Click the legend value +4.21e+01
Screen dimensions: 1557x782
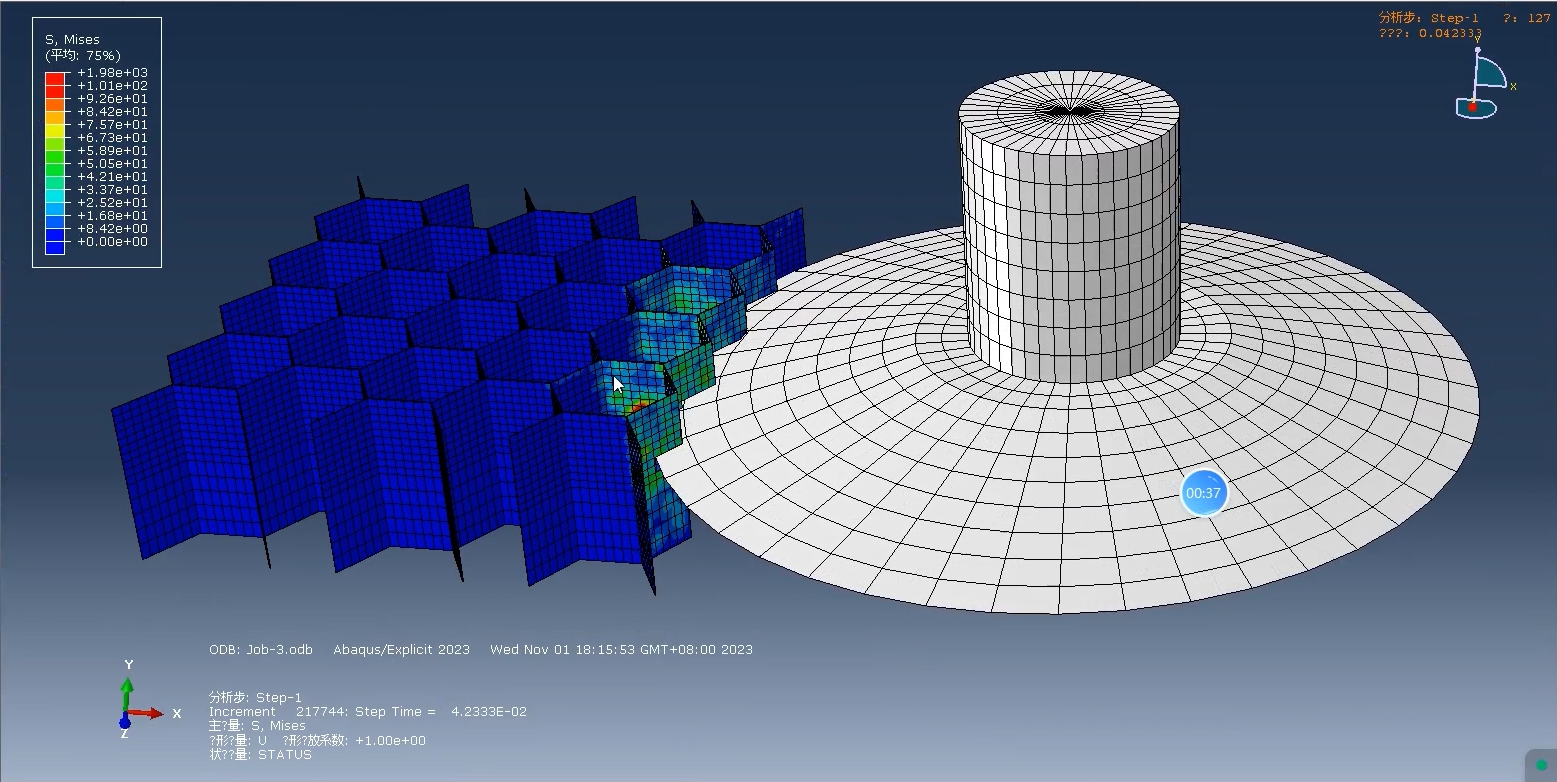[x=112, y=177]
